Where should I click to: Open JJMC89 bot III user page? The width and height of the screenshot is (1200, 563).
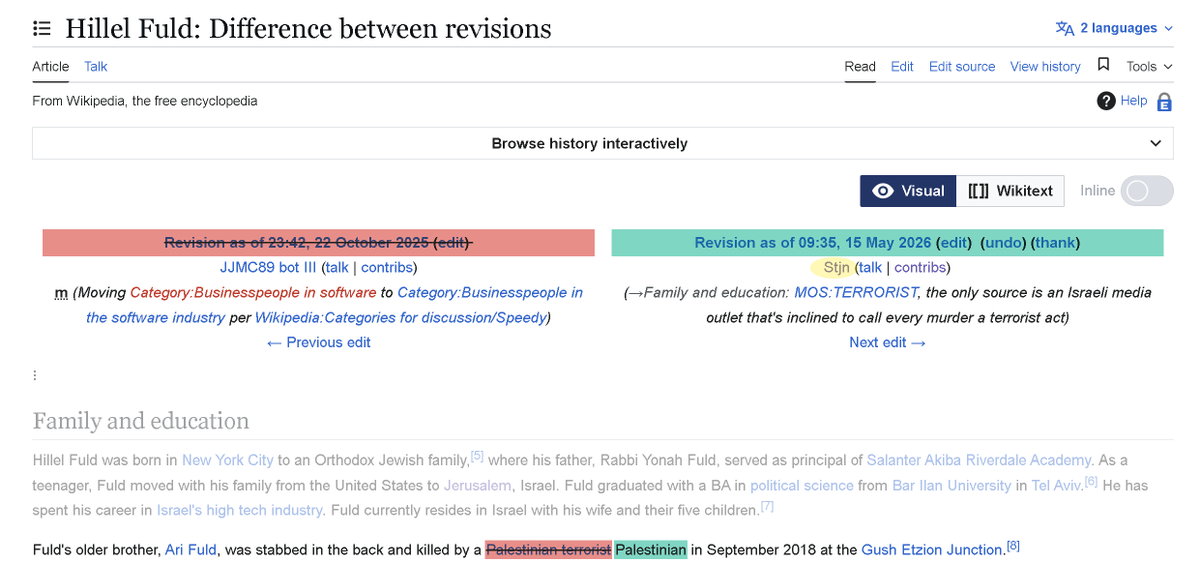click(x=268, y=267)
